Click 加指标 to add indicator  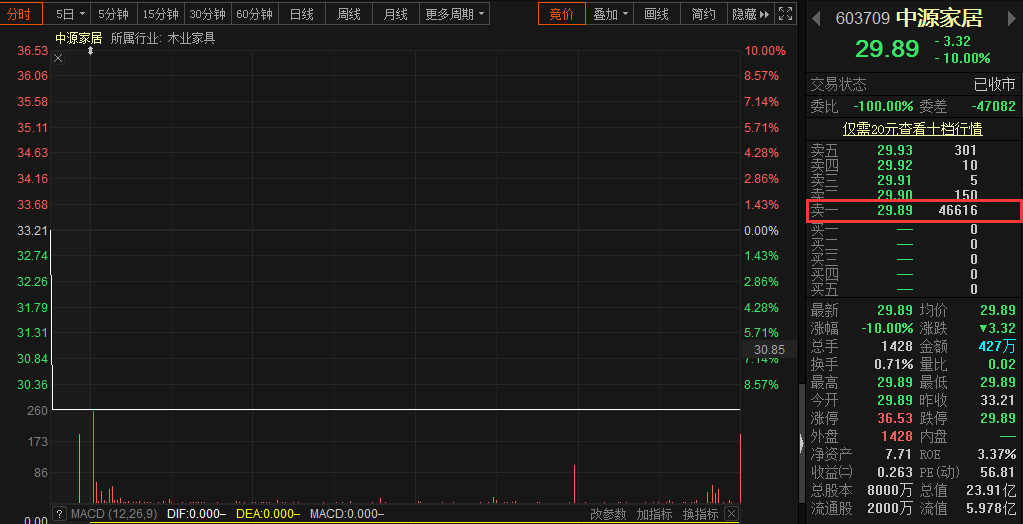(654, 514)
